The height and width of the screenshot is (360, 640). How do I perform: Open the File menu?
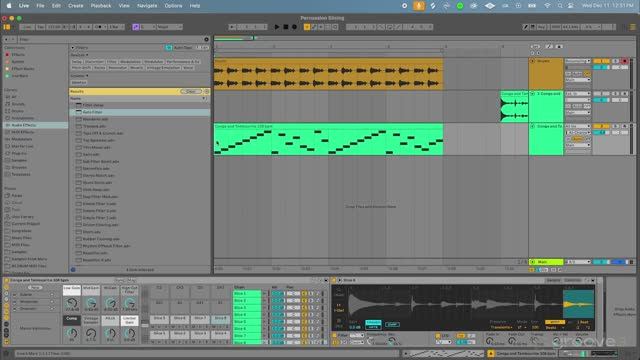[x=40, y=6]
